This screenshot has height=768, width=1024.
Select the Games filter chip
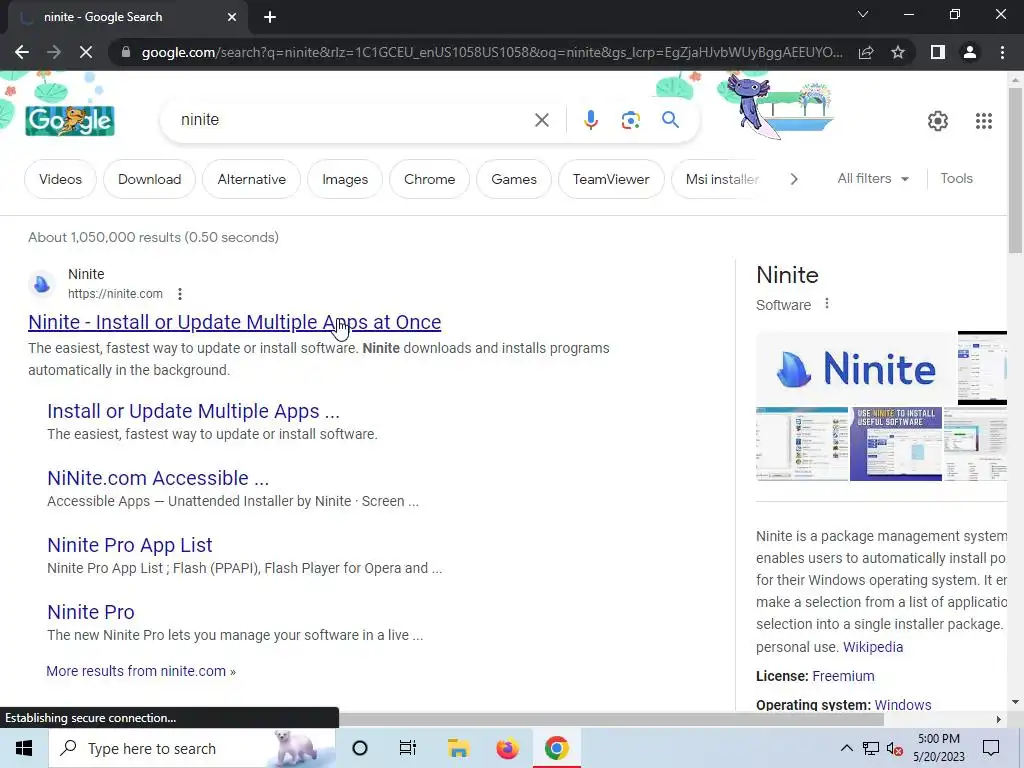pos(514,179)
